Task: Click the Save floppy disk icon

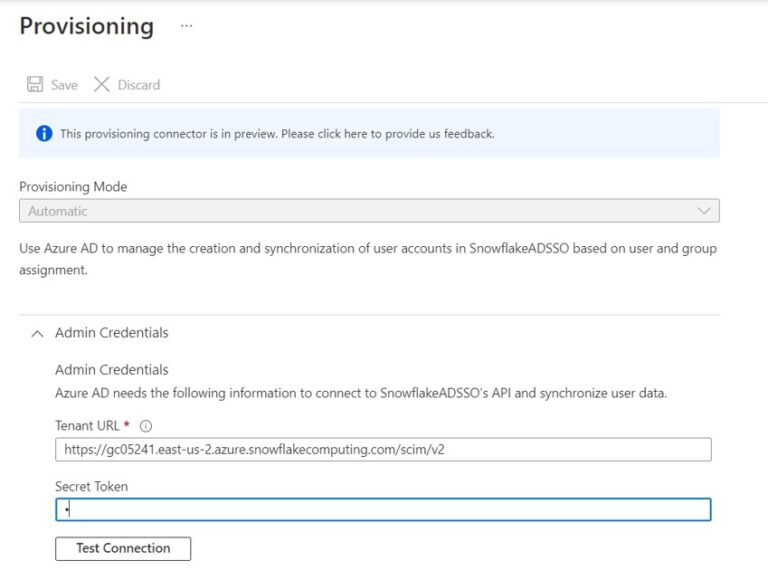Action: pos(35,84)
